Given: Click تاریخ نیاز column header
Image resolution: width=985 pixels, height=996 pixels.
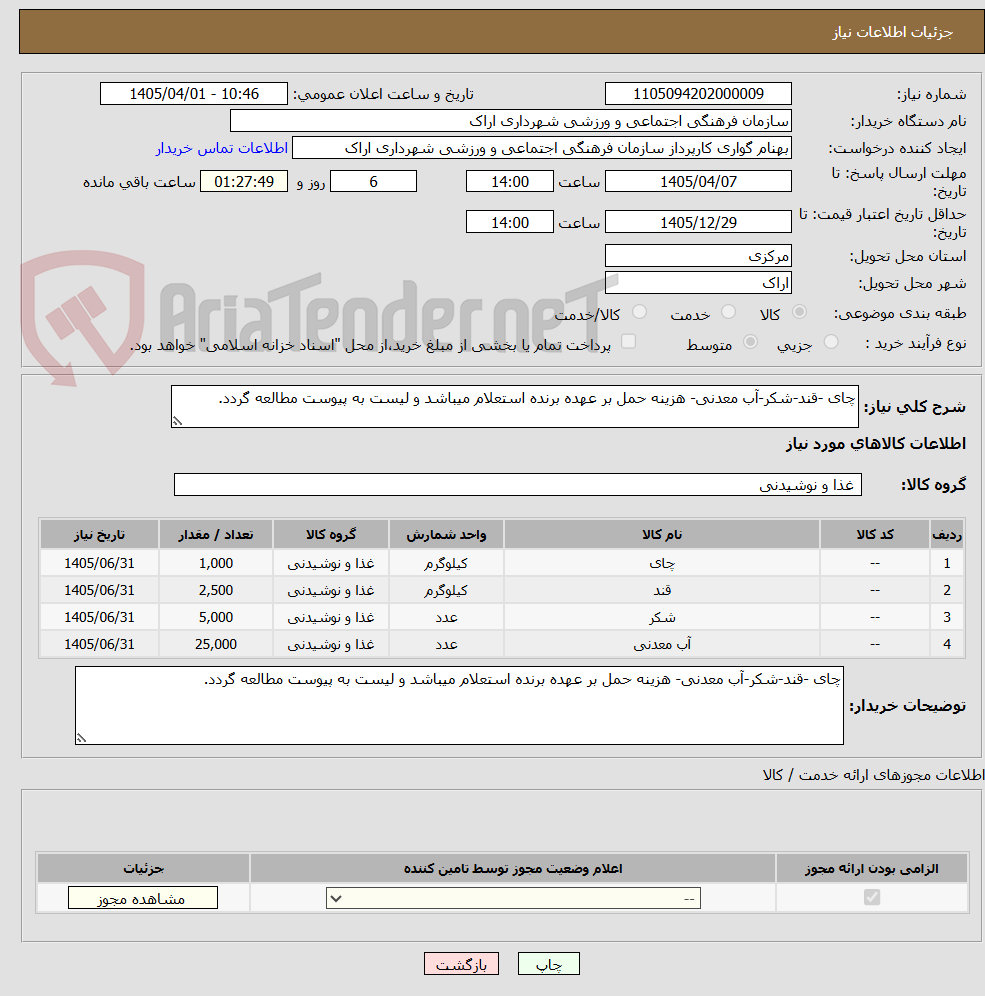Looking at the screenshot, I should pos(99,534).
